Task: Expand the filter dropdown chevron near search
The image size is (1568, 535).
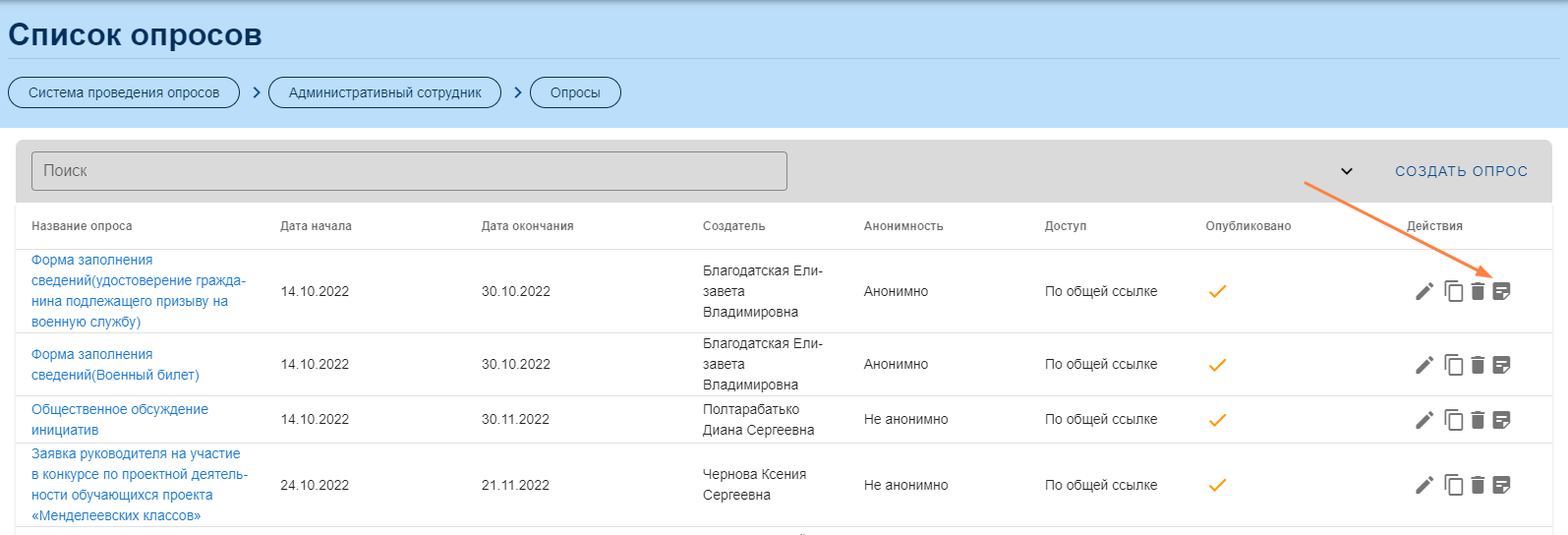Action: coord(1347,171)
